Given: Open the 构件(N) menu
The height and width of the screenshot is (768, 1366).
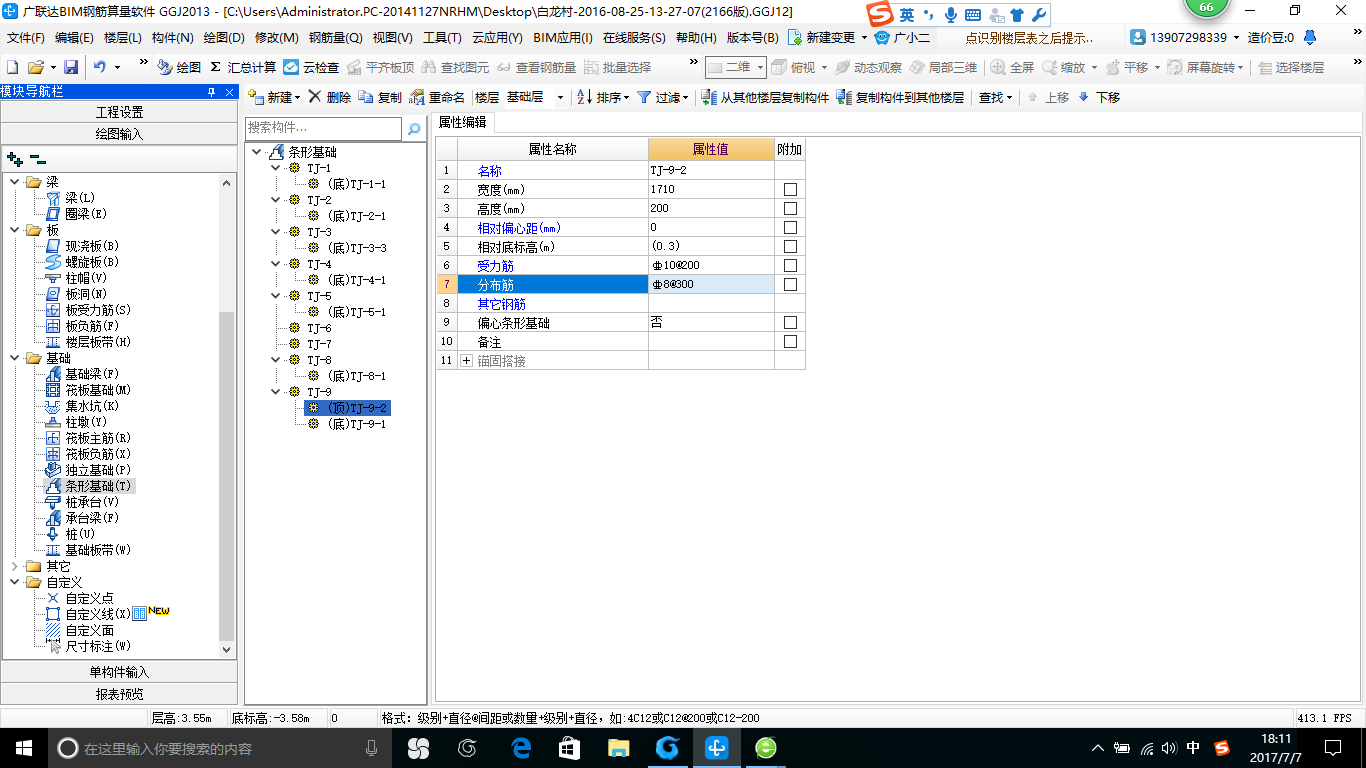Looking at the screenshot, I should tap(172, 38).
